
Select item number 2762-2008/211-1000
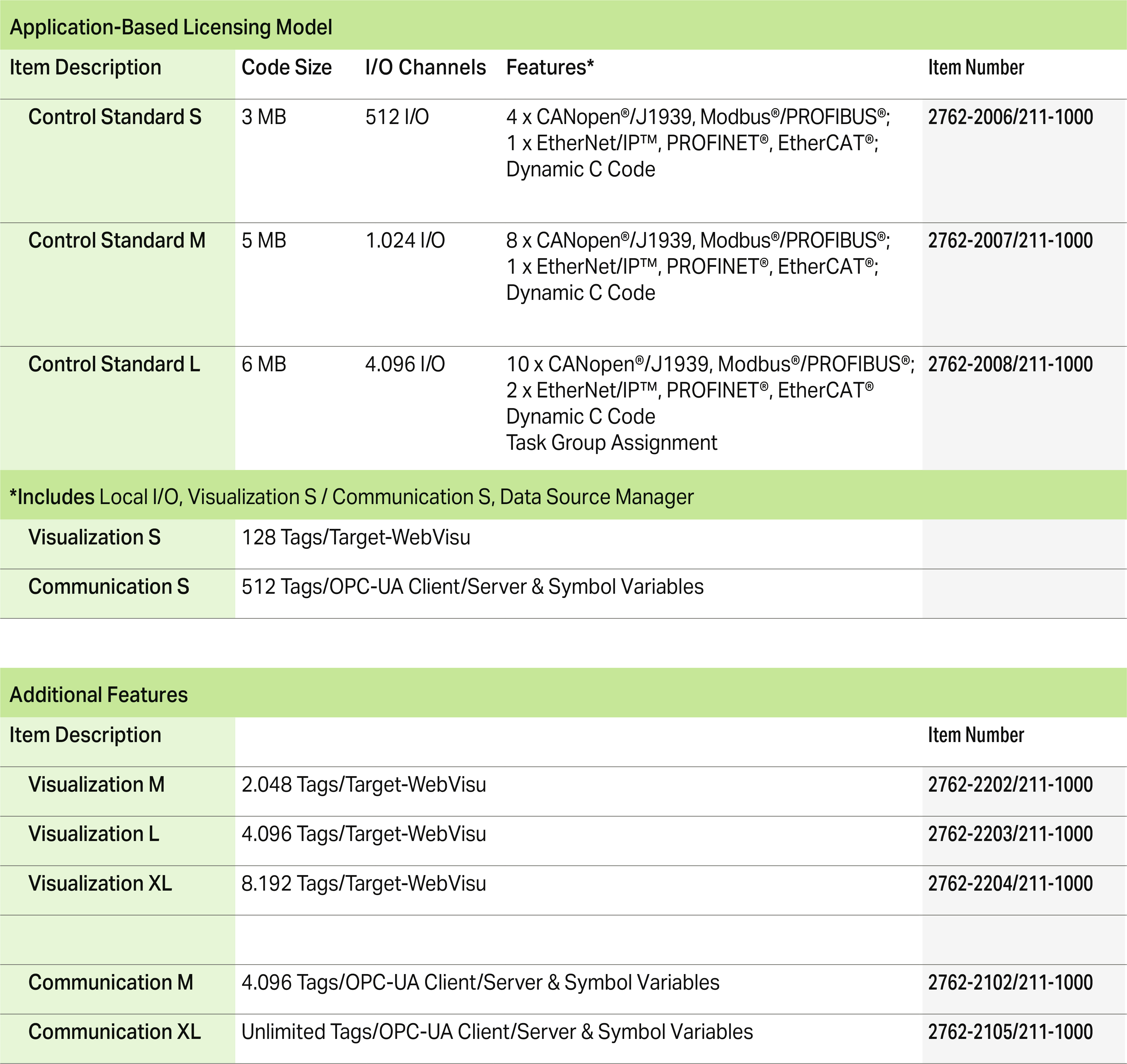1010,364
